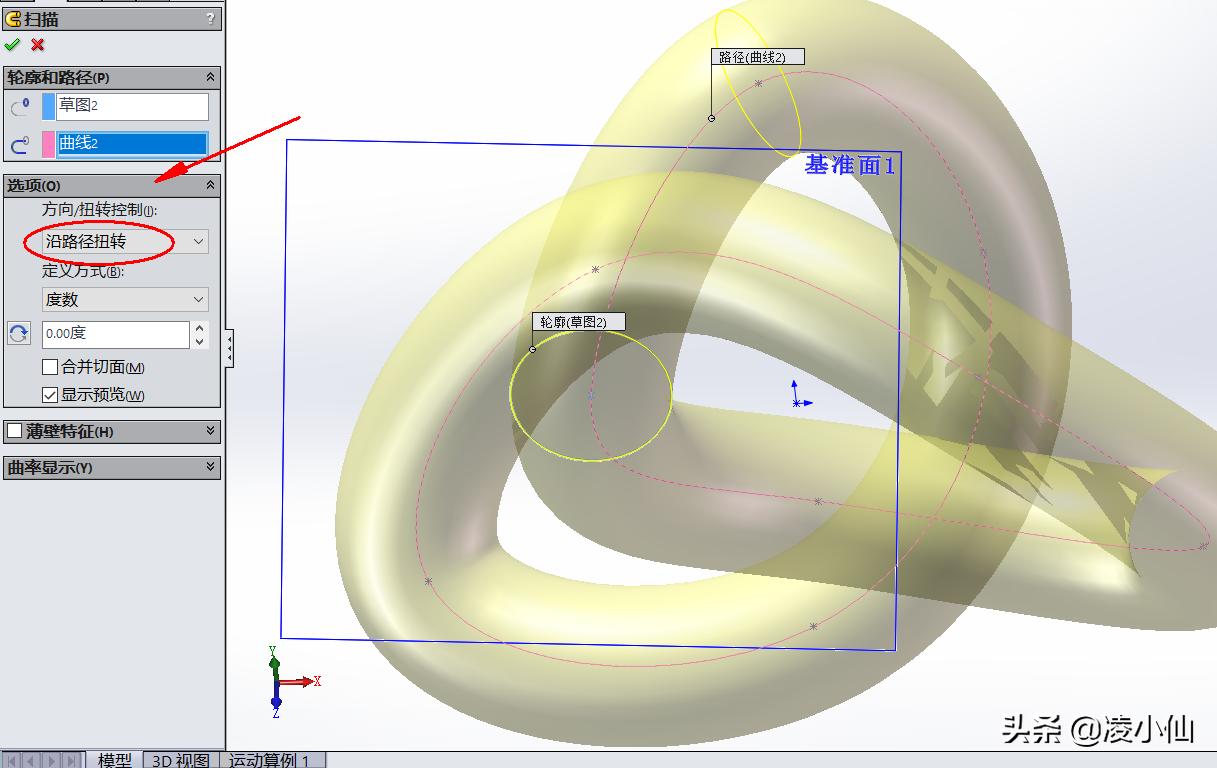Select the sweep profile selection icon

[x=20, y=106]
